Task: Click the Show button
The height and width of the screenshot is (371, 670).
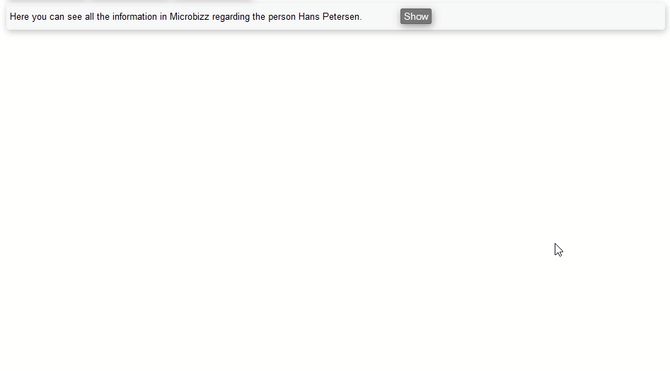Action: (416, 17)
